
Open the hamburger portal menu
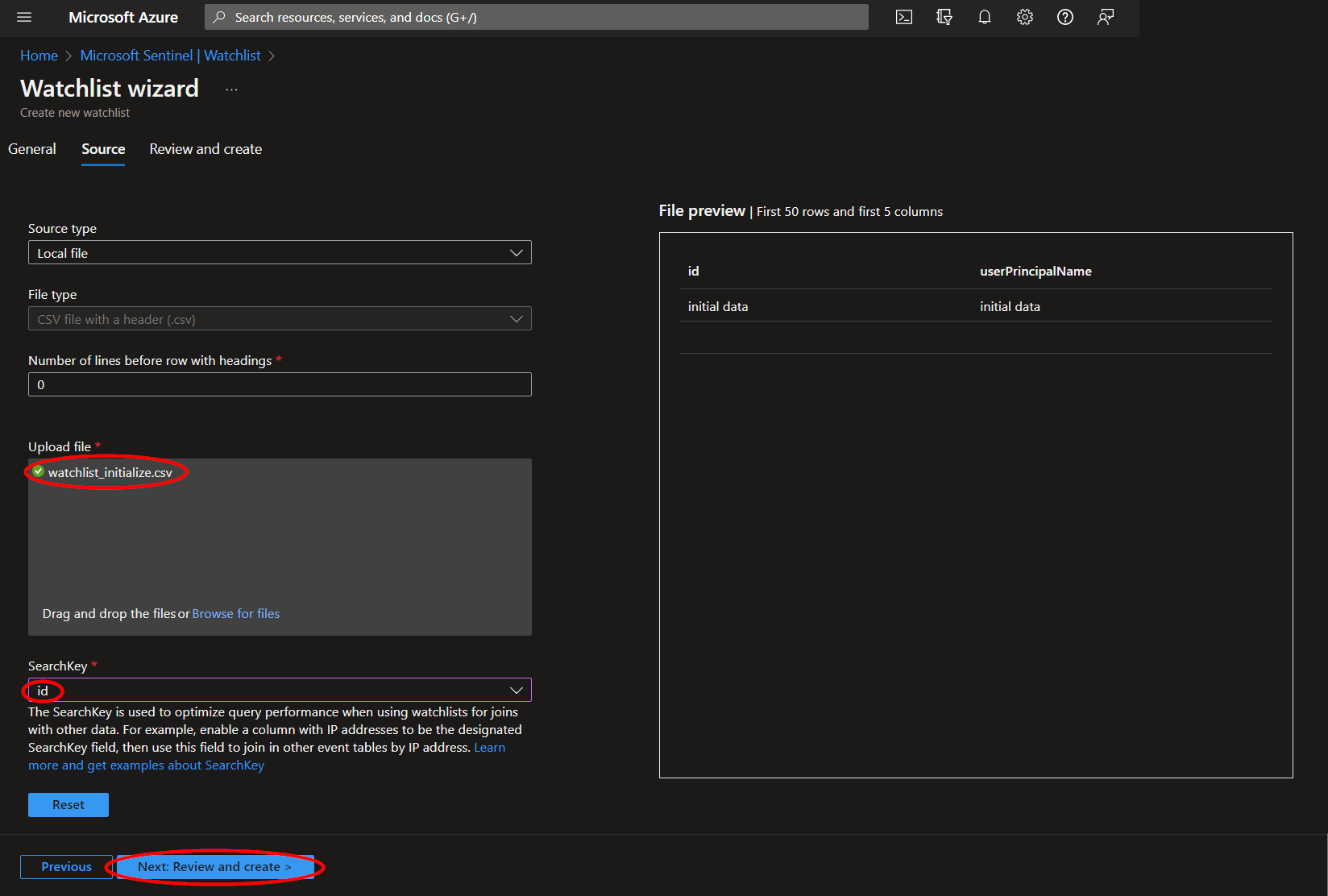point(24,17)
